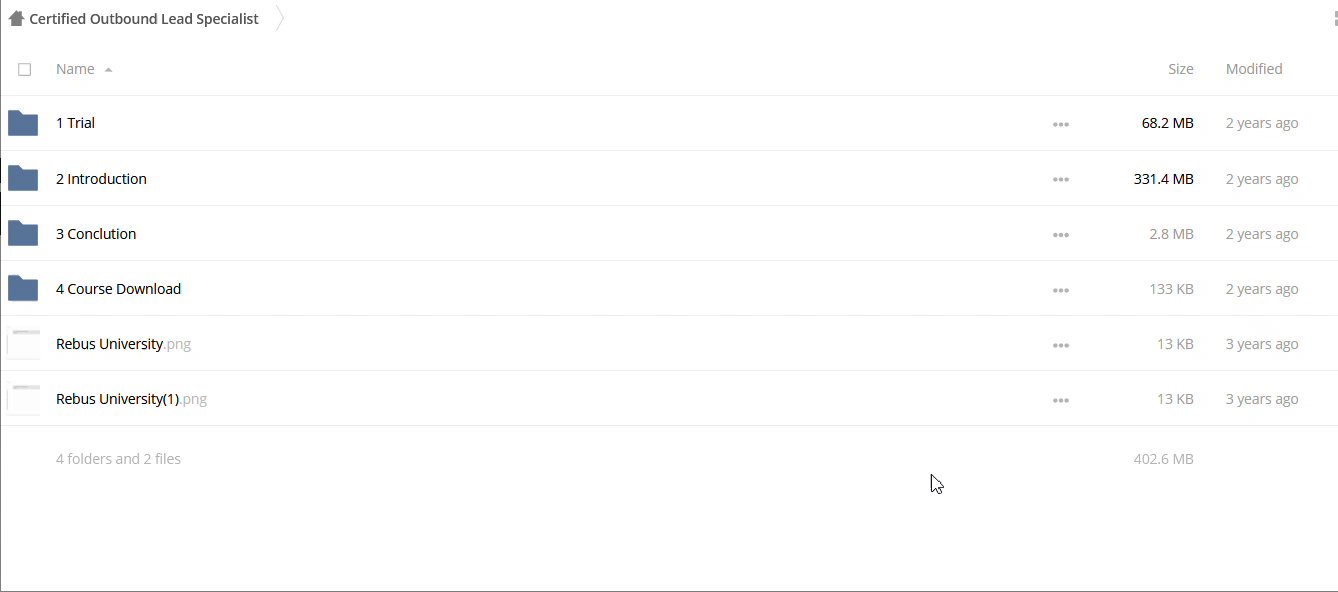Viewport: 1338px width, 592px height.
Task: Click the home icon in breadcrumb
Action: pos(16,19)
